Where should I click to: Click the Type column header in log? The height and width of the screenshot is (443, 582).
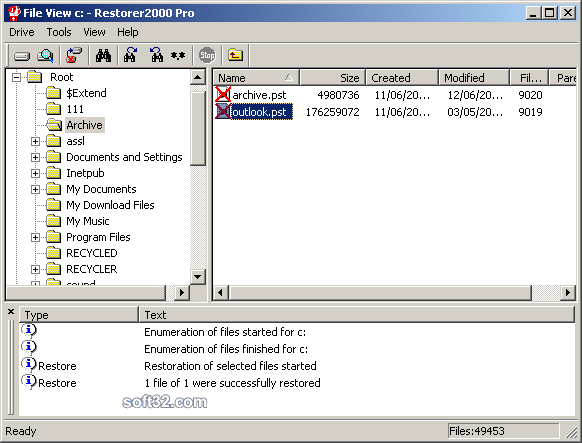click(79, 315)
